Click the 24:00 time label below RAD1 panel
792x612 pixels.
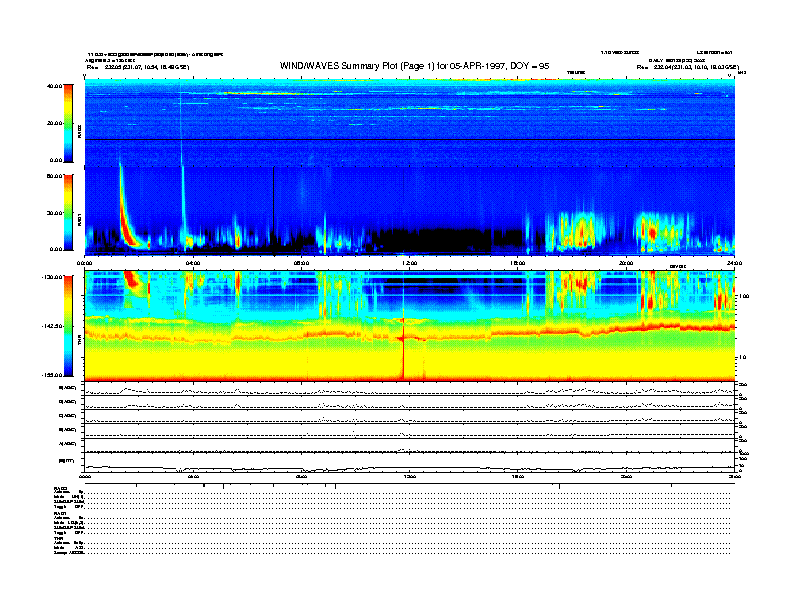(734, 263)
